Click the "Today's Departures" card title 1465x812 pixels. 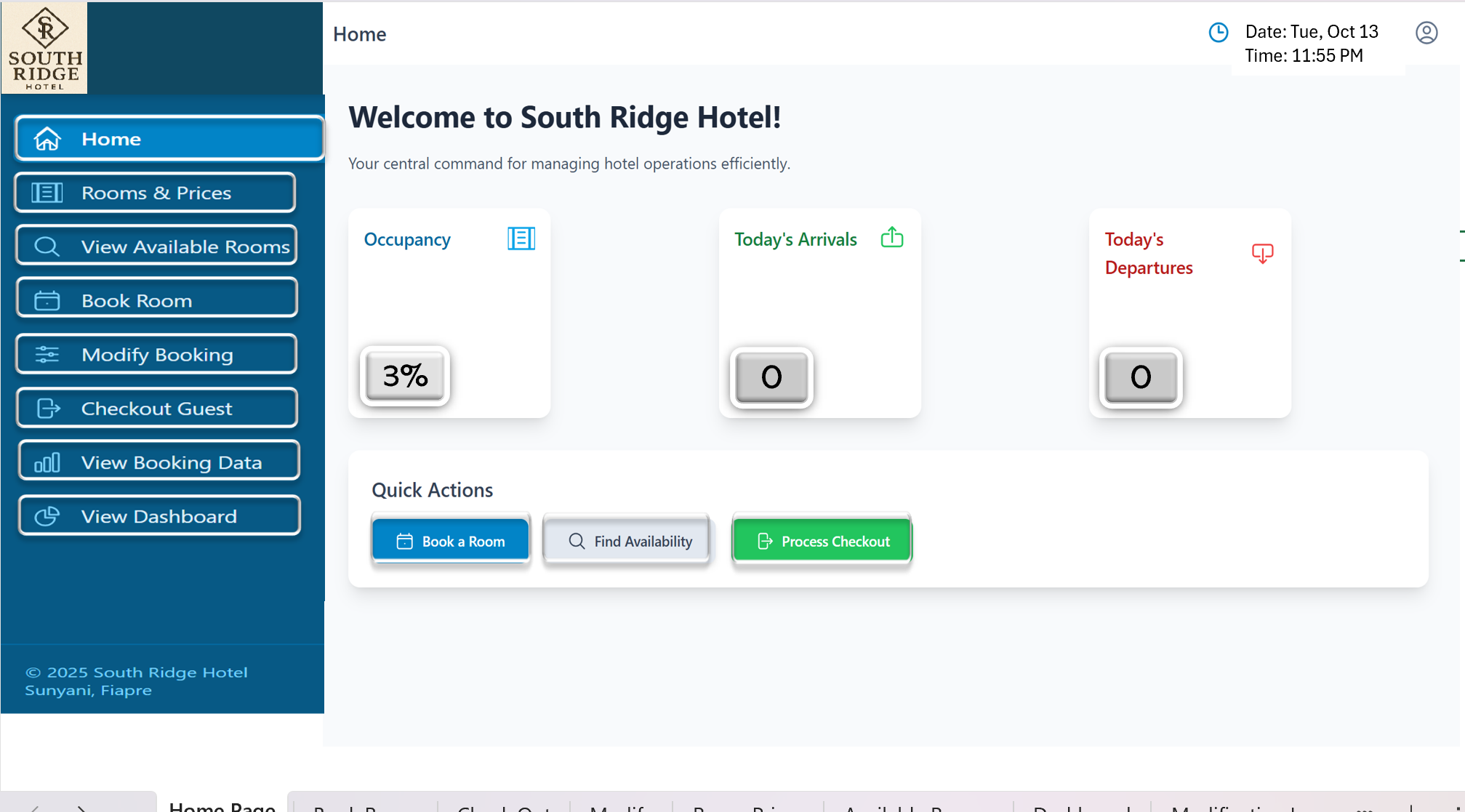click(x=1149, y=253)
